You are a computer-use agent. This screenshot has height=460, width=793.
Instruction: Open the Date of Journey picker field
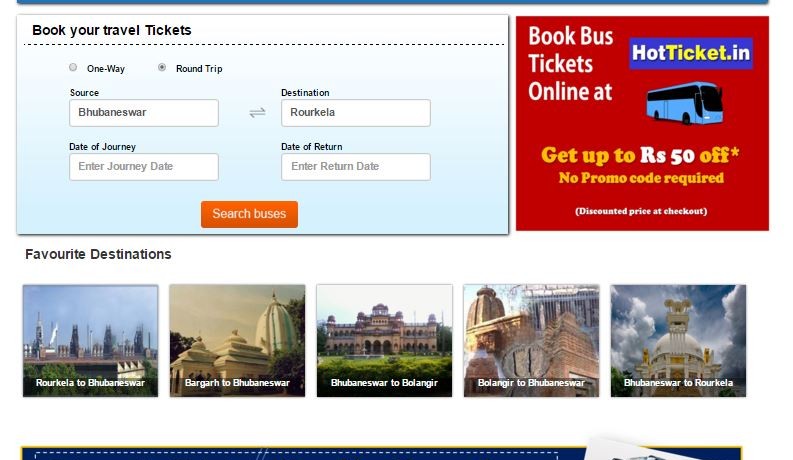[144, 167]
